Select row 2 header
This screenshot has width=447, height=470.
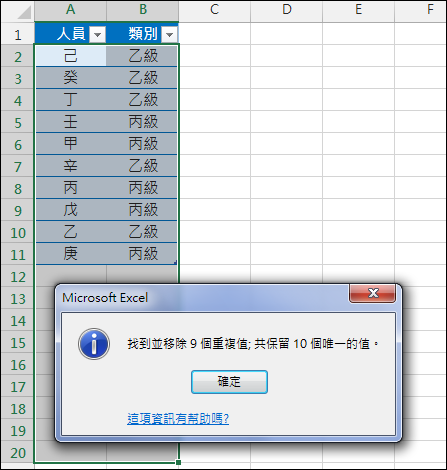18,56
